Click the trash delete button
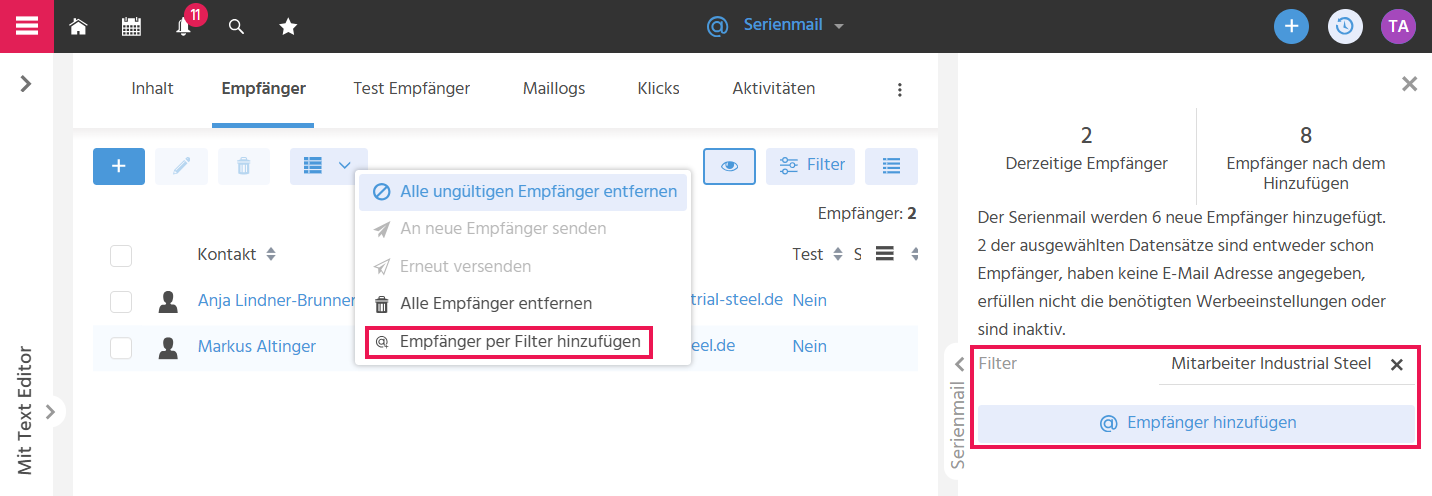This screenshot has height=496, width=1432. [x=244, y=166]
